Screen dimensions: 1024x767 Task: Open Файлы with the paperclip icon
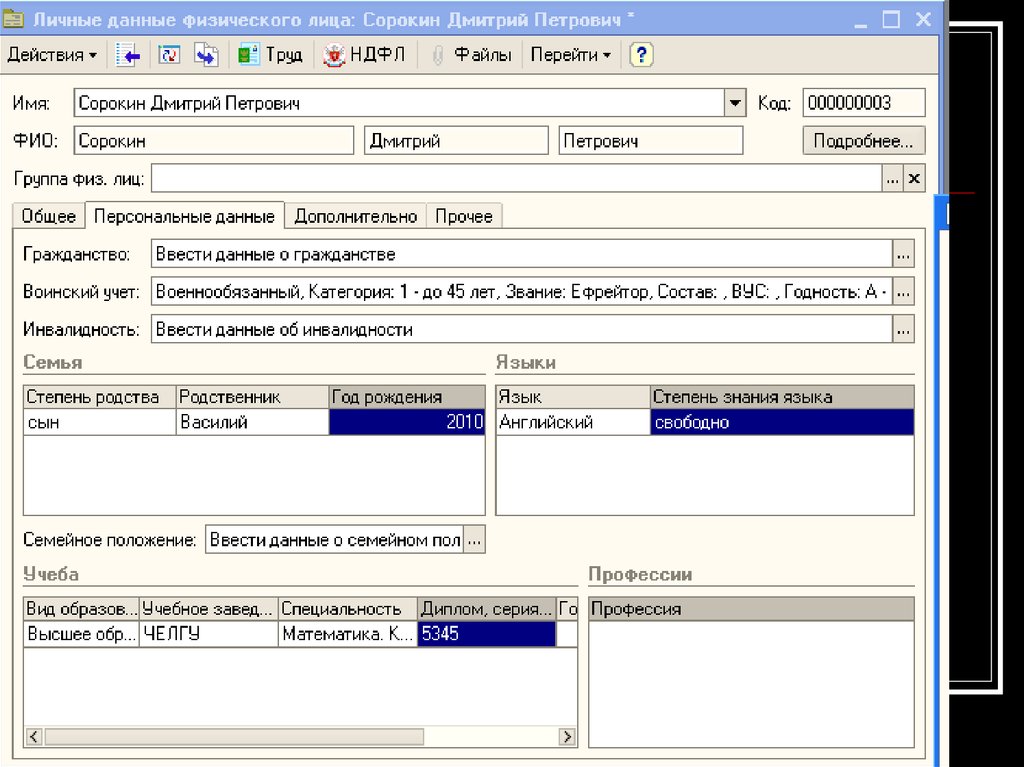tap(471, 55)
